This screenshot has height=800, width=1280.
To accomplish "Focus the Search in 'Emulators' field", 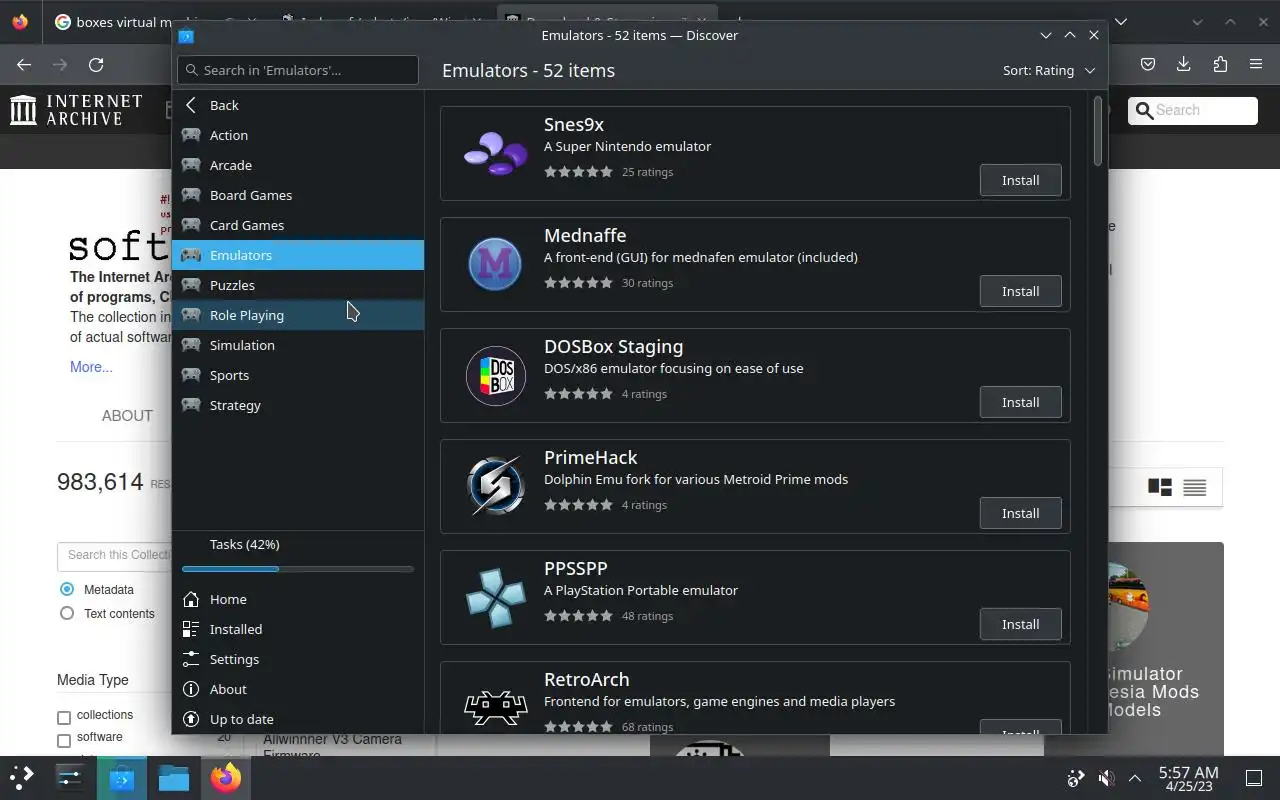I will [298, 70].
